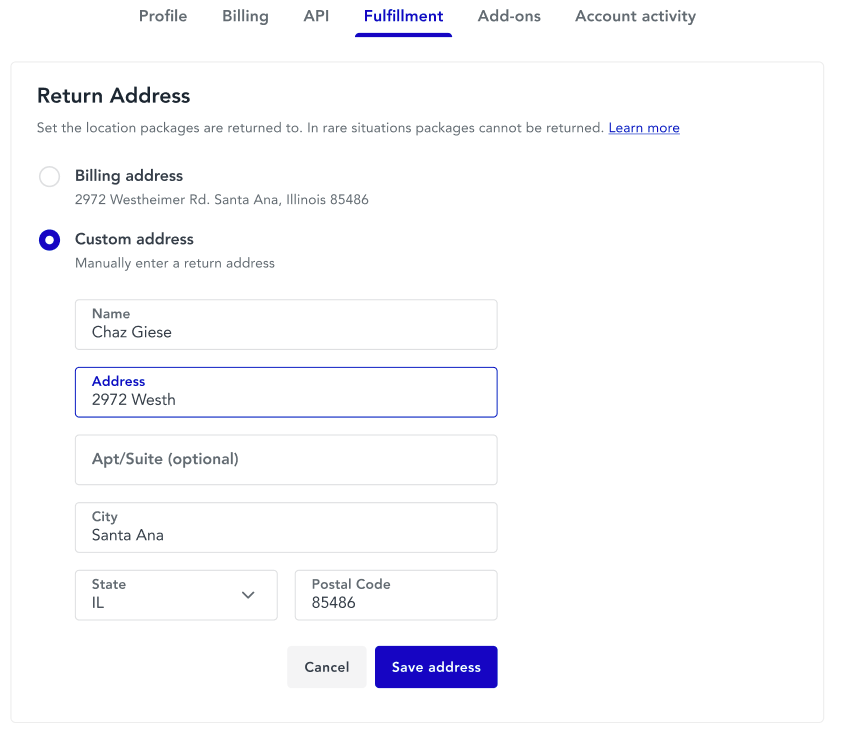
Task: Select the Fulfillment tab
Action: coord(403,16)
